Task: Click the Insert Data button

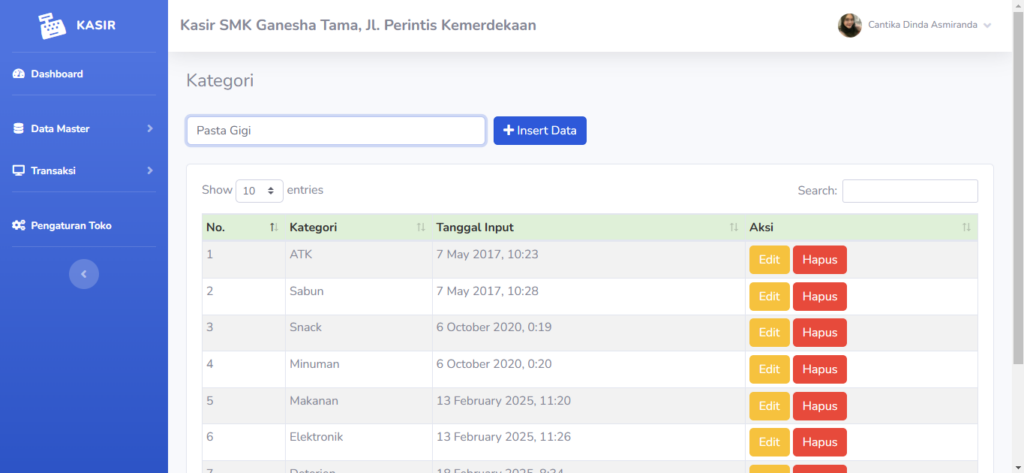Action: point(539,130)
